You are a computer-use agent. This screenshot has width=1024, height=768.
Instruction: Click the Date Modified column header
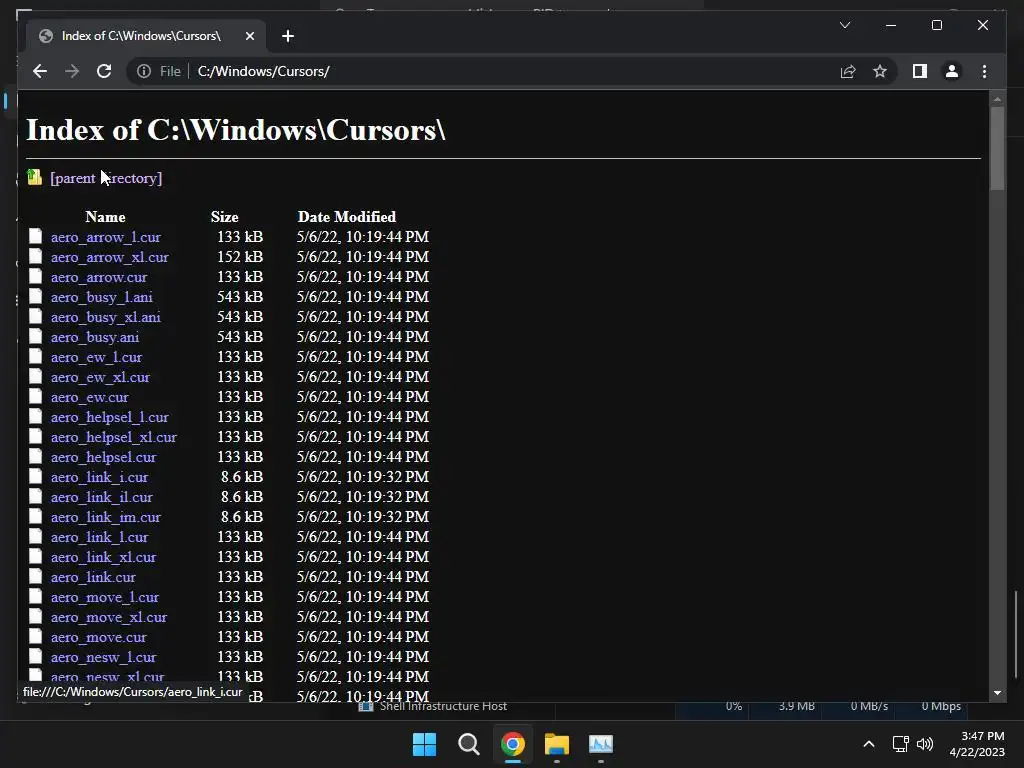[x=347, y=217]
